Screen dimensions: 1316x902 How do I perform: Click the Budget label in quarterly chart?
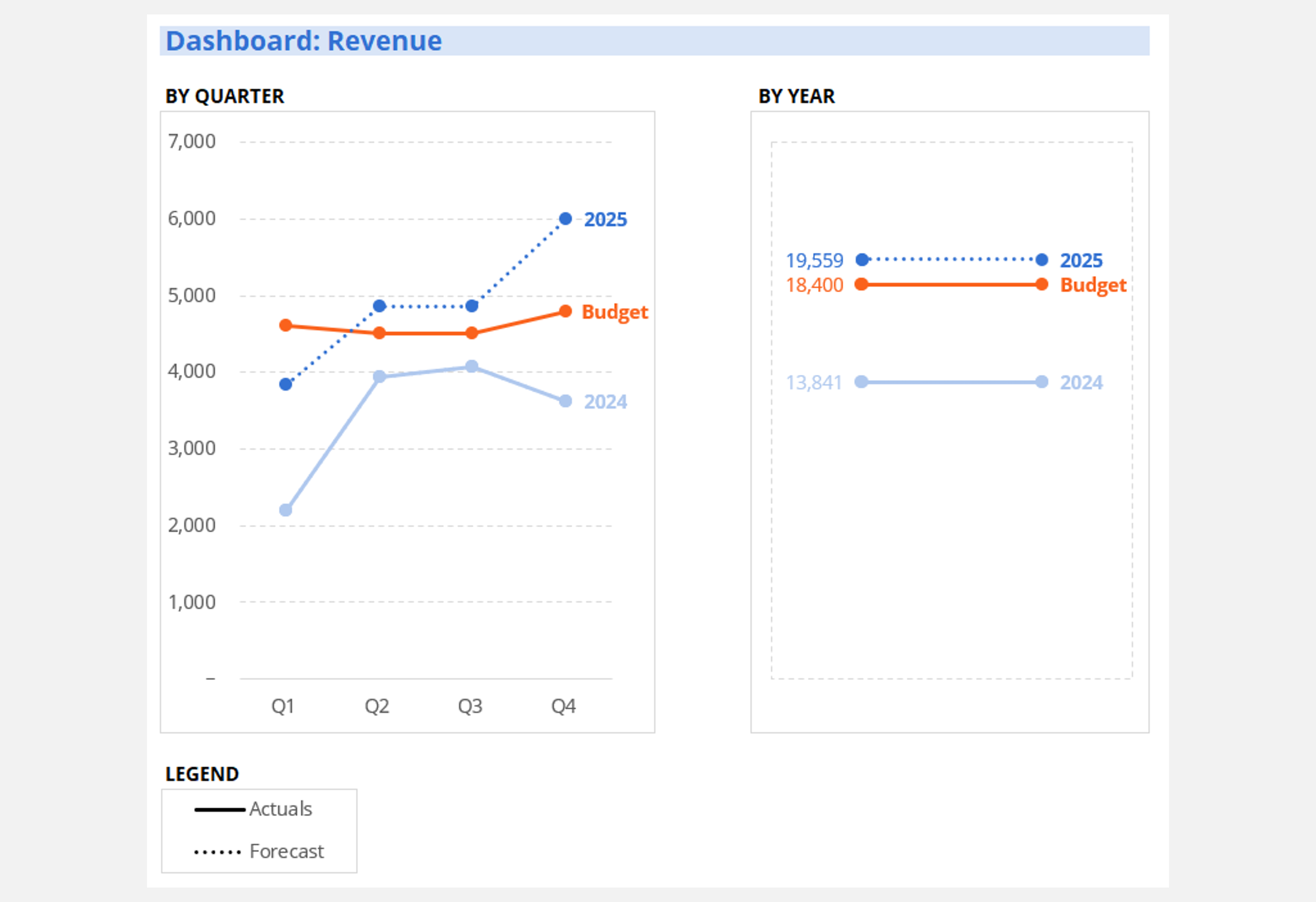tap(614, 312)
